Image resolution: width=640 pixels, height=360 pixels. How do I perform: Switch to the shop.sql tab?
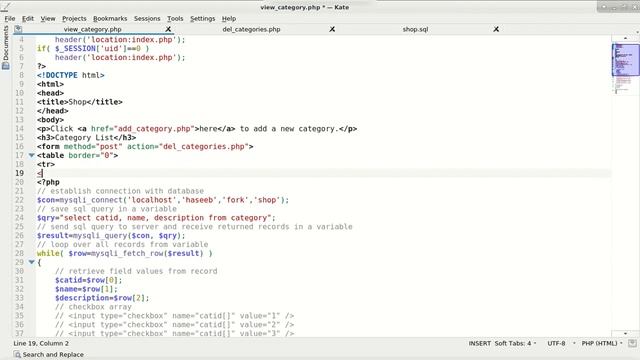tap(415, 29)
